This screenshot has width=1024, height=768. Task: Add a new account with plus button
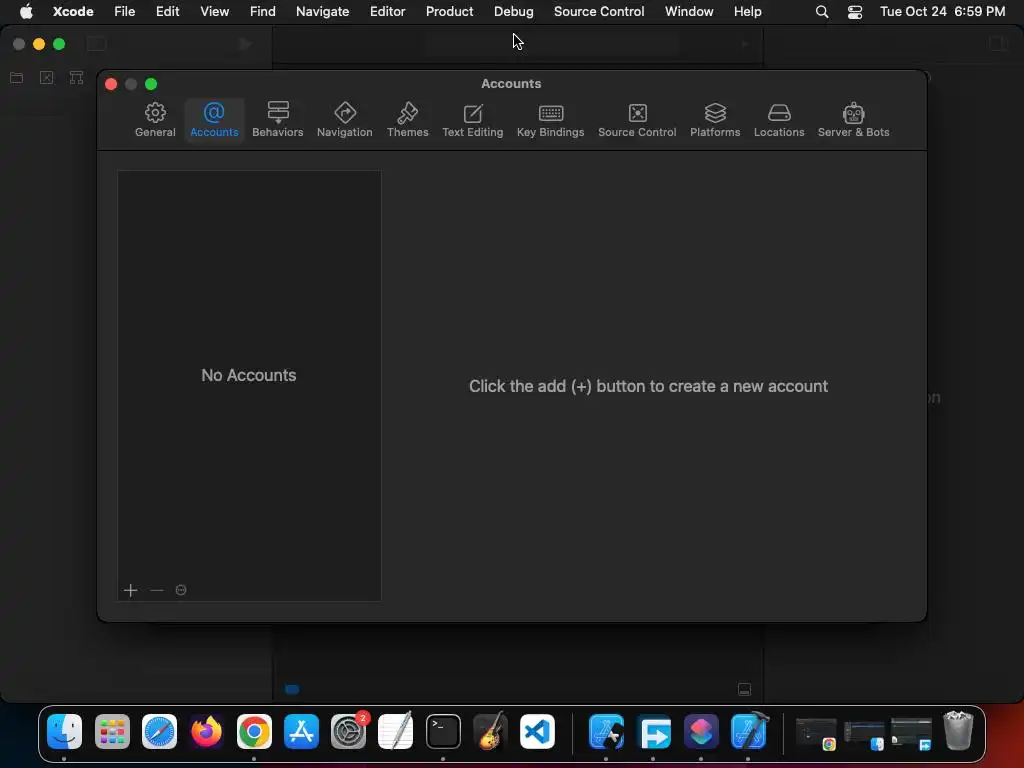tap(130, 590)
